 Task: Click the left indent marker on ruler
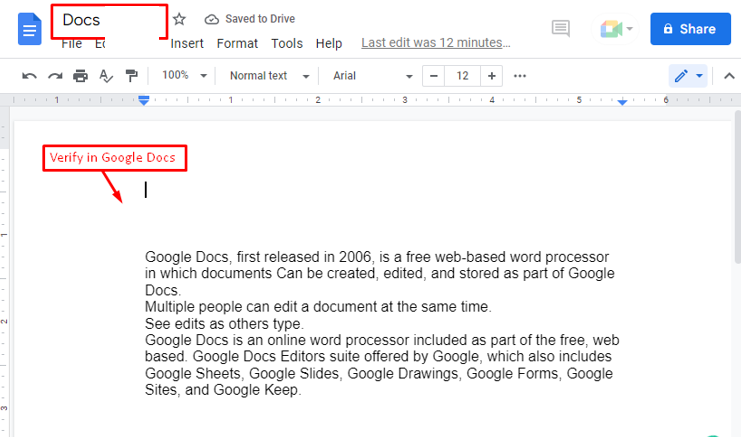tap(144, 100)
